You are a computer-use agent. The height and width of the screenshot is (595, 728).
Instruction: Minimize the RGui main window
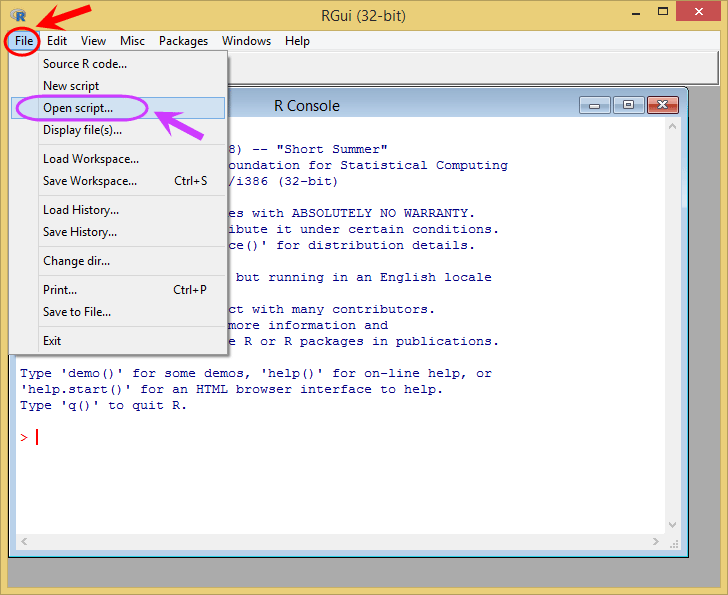[636, 13]
